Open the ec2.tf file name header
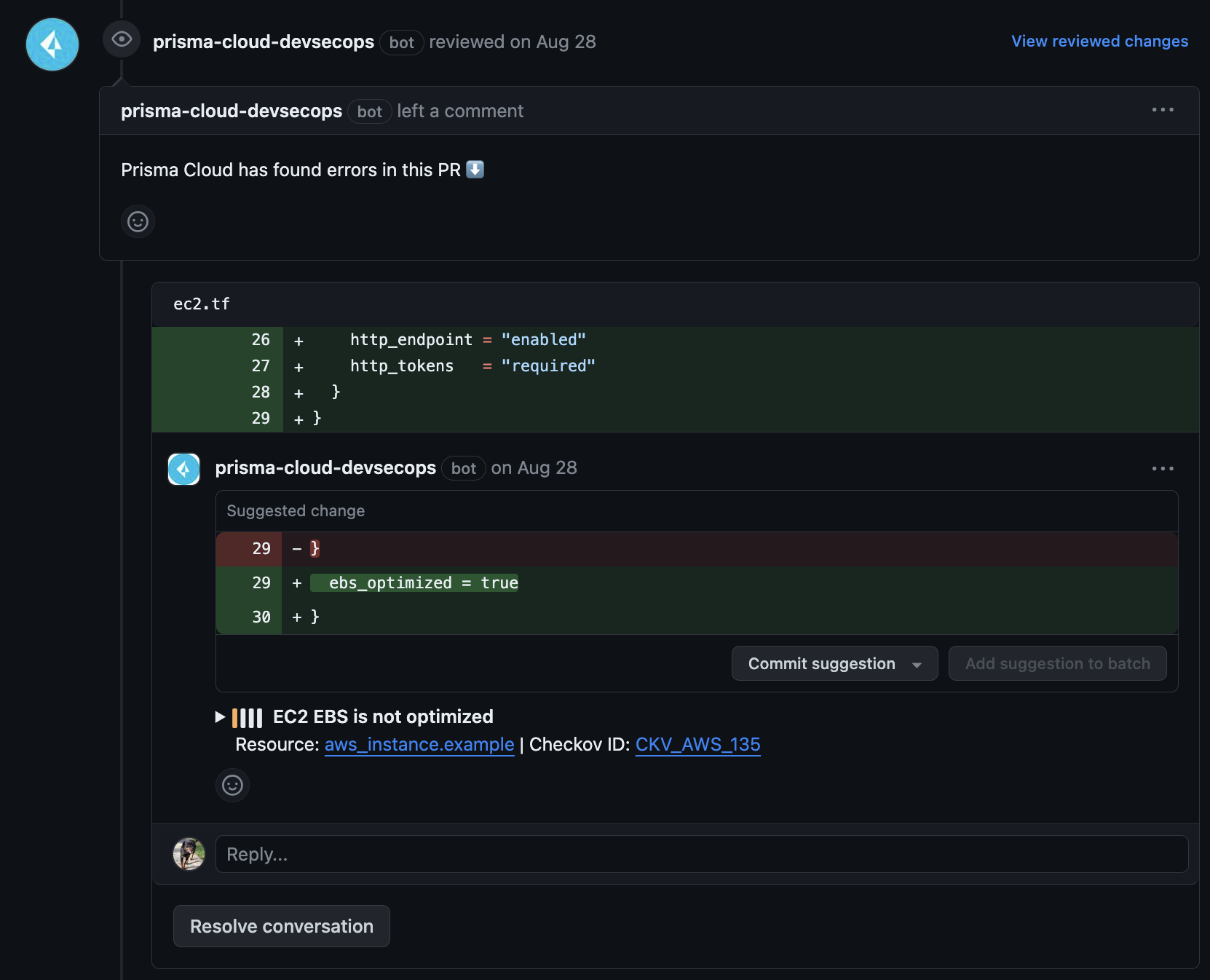The height and width of the screenshot is (980, 1210). [202, 304]
